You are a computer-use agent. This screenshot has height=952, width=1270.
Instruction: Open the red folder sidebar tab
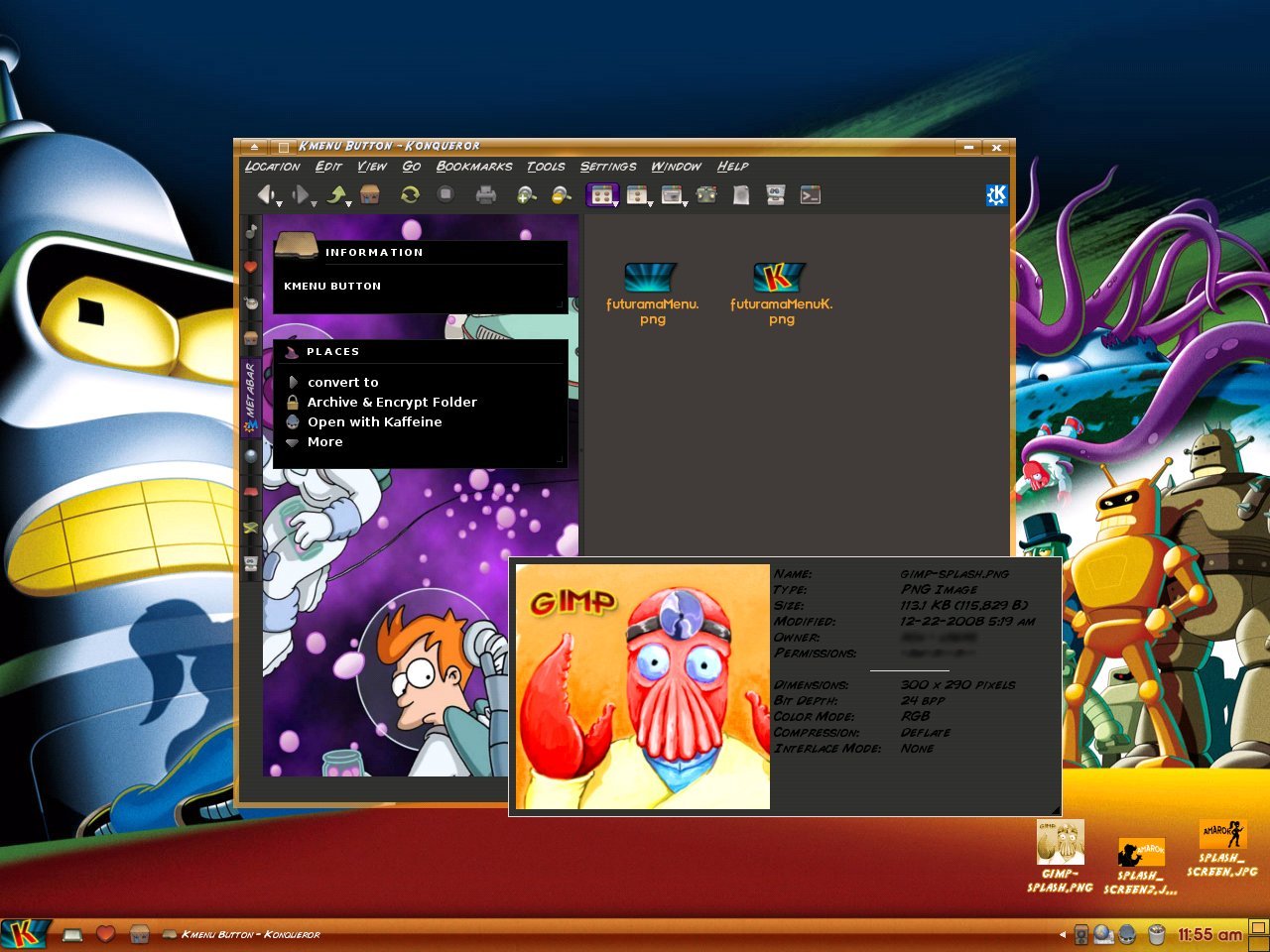[x=251, y=491]
